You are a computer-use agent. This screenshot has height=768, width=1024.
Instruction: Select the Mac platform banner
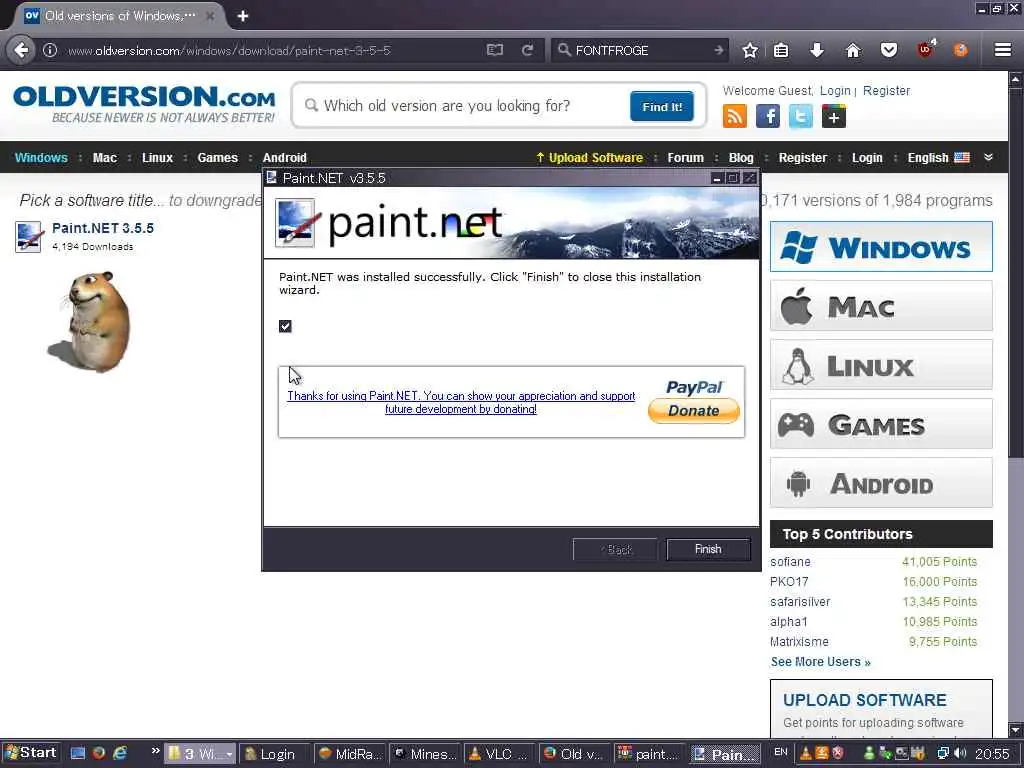pyautogui.click(x=881, y=306)
